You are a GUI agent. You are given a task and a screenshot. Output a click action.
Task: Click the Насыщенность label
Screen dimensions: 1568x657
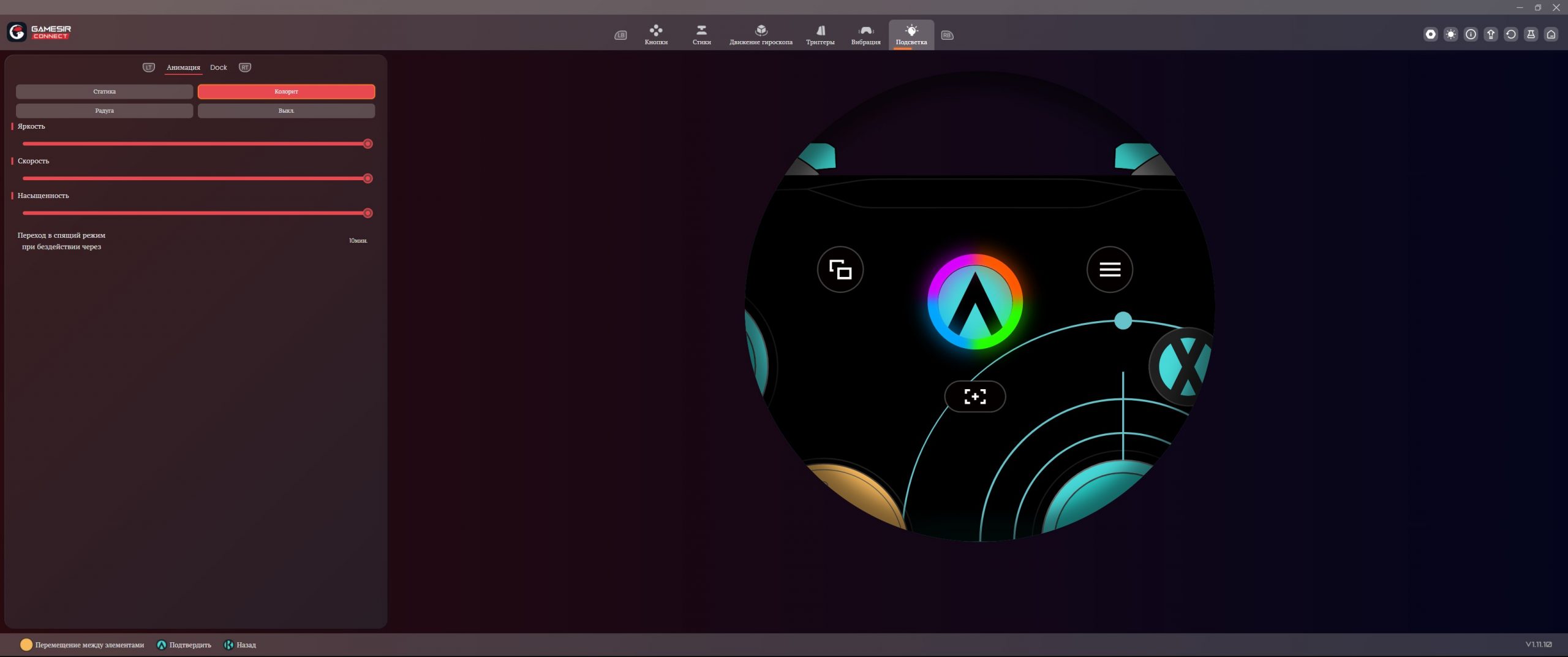[43, 196]
